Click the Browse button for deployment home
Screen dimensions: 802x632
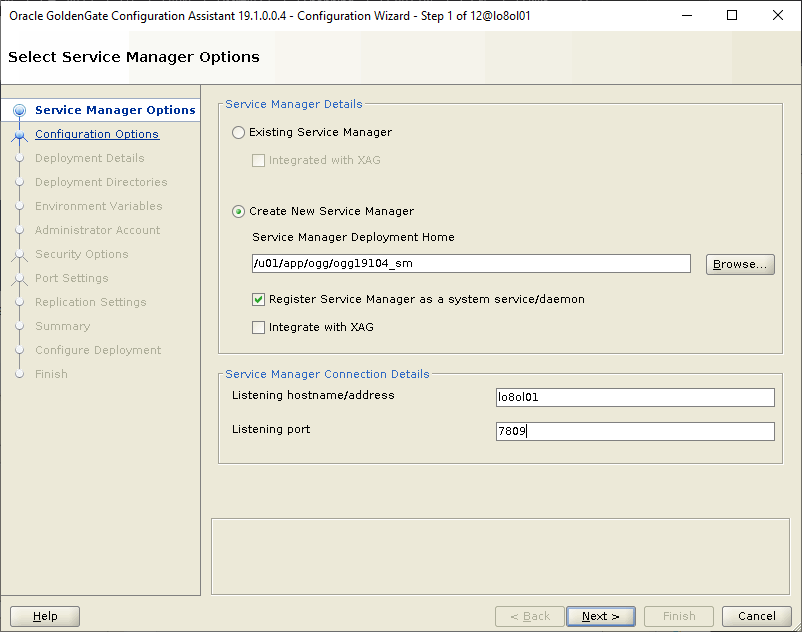coord(740,264)
